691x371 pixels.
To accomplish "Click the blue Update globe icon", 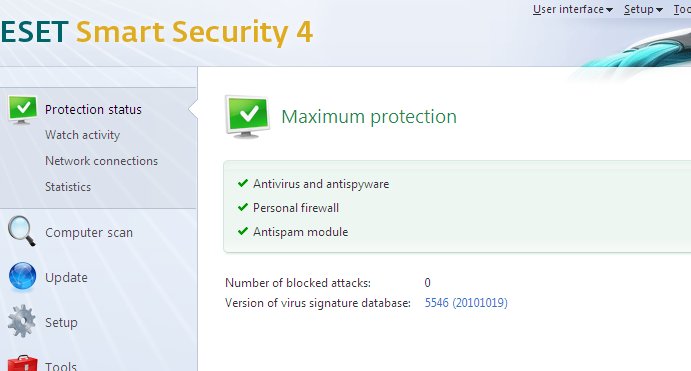I will (x=22, y=276).
